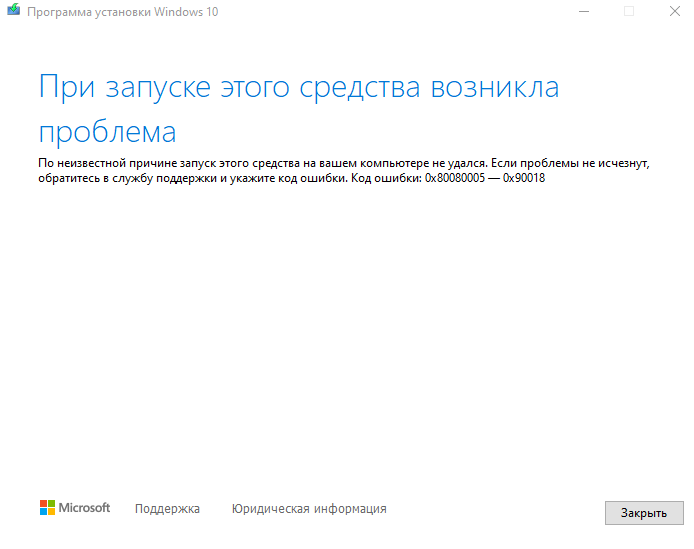Click the error code 0x80080005 — 0x90018 text
Screen dimensions: 694x549
click(485, 178)
